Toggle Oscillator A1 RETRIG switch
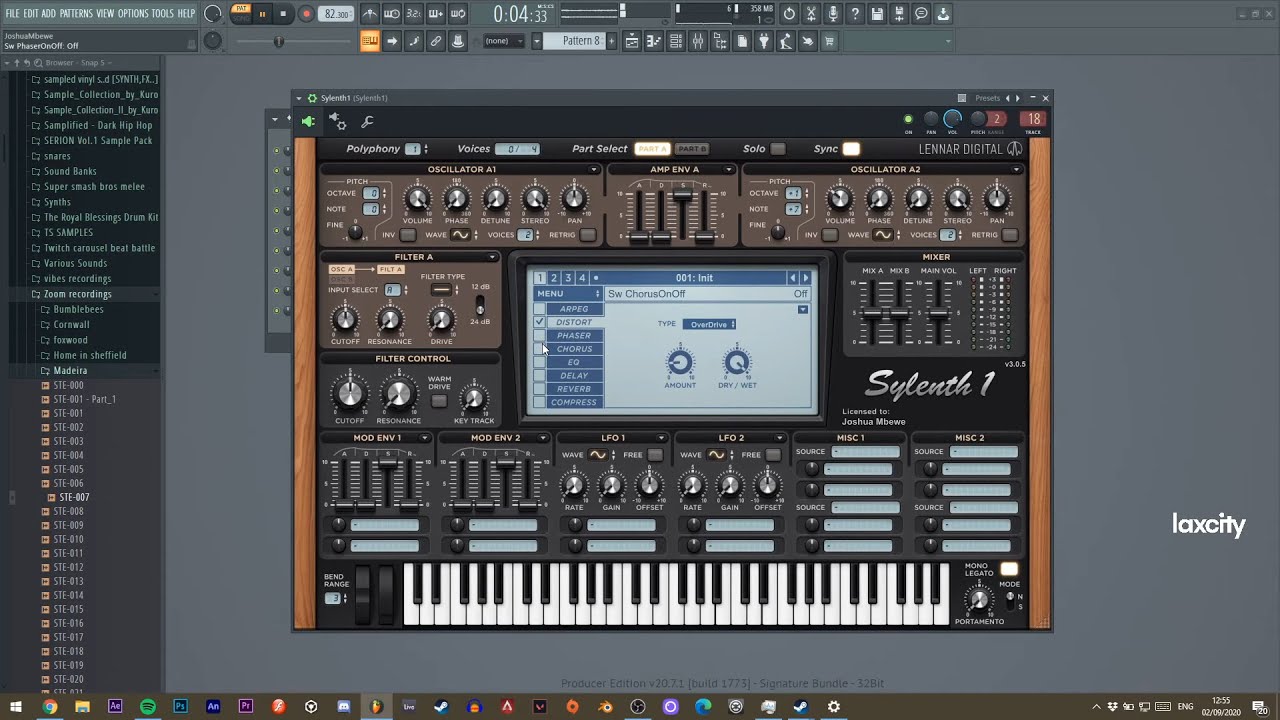Viewport: 1280px width, 720px height. [x=588, y=235]
